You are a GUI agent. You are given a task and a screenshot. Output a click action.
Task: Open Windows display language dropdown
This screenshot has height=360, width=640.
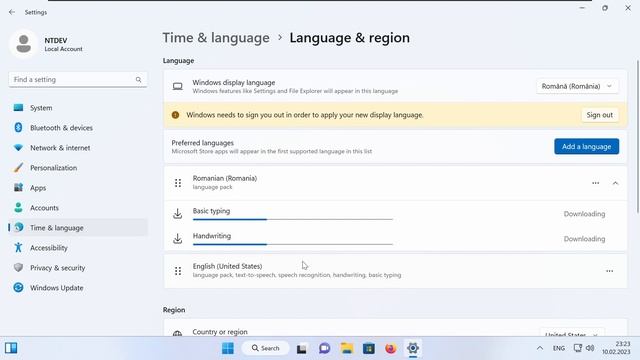[577, 86]
